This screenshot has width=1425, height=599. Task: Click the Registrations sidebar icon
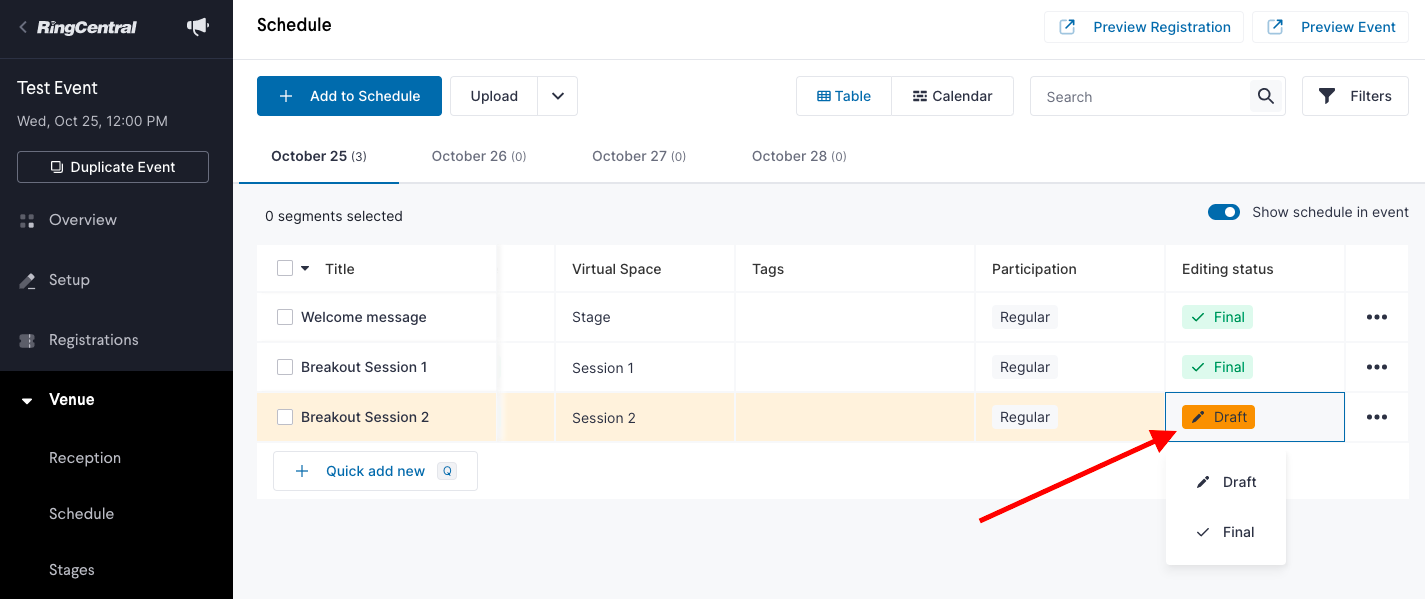[27, 340]
